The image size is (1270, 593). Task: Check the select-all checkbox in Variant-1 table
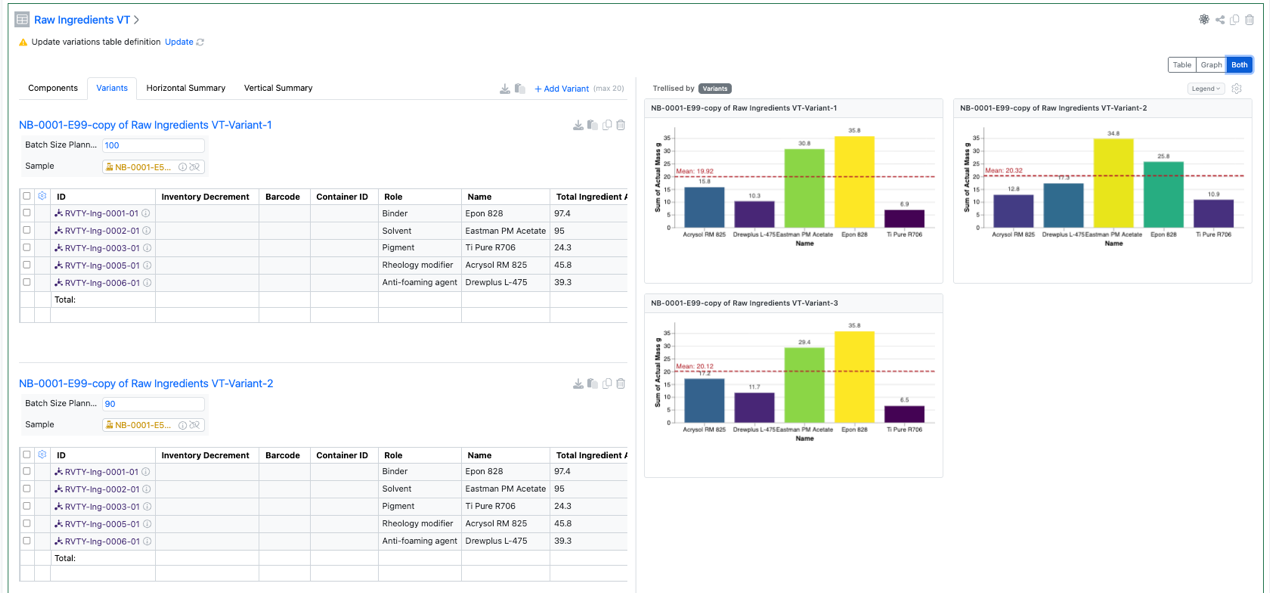(27, 196)
